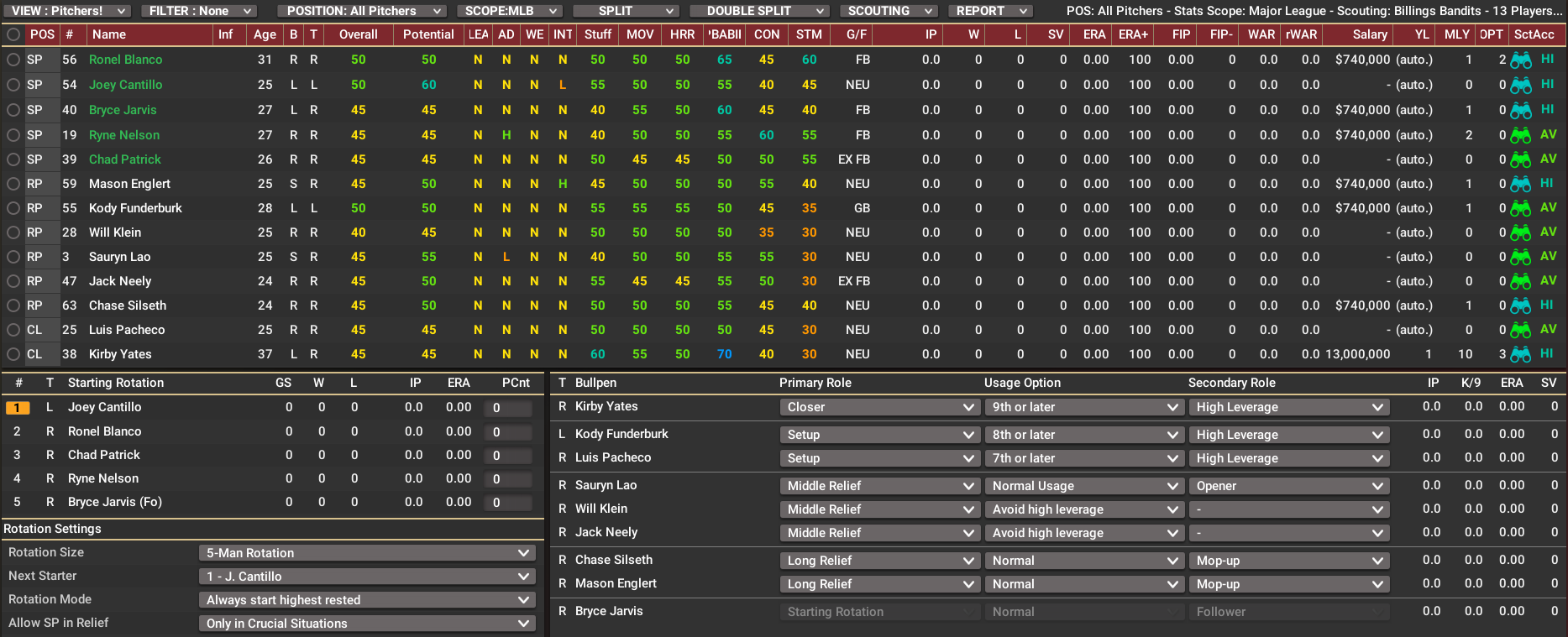
Task: Click scouting binoculars icon for Ronel Blanco
Action: point(1520,60)
